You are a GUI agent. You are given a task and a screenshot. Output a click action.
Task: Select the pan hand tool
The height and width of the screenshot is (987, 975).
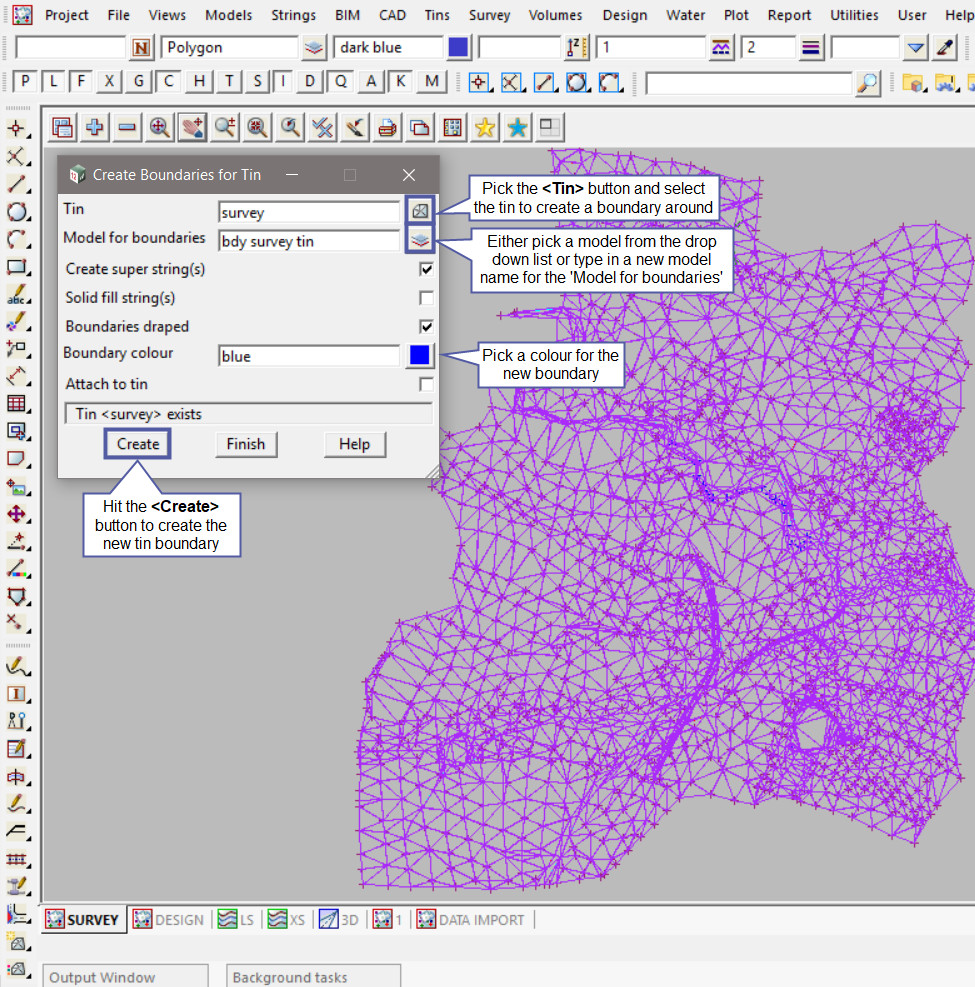192,127
